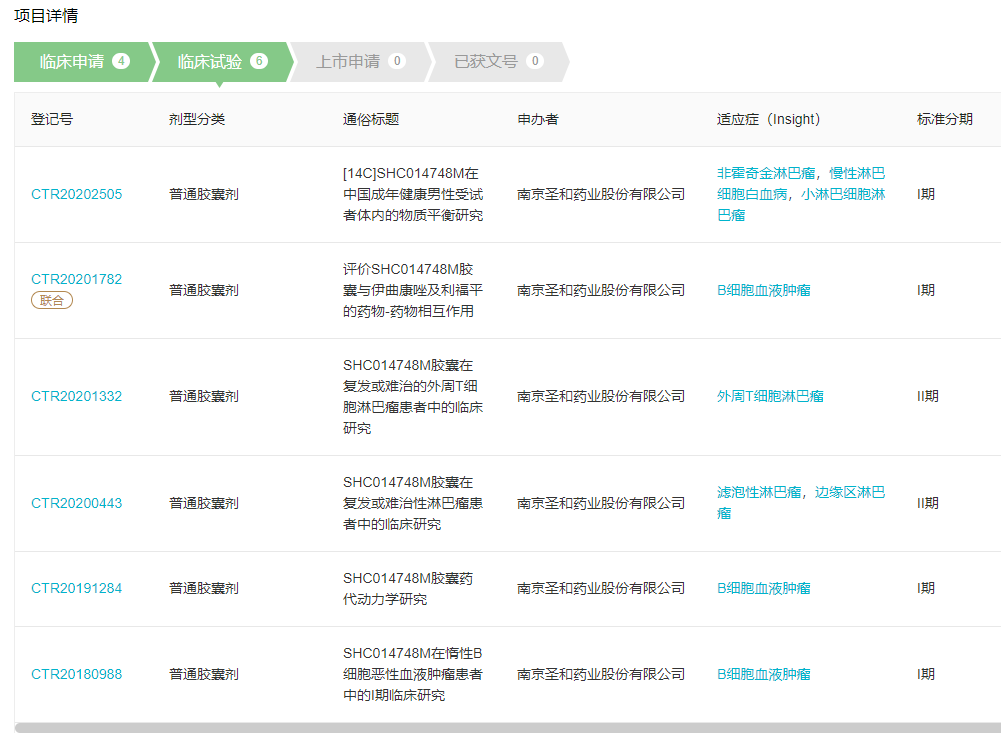Click II期 phase in CTR20200443 row

click(928, 503)
